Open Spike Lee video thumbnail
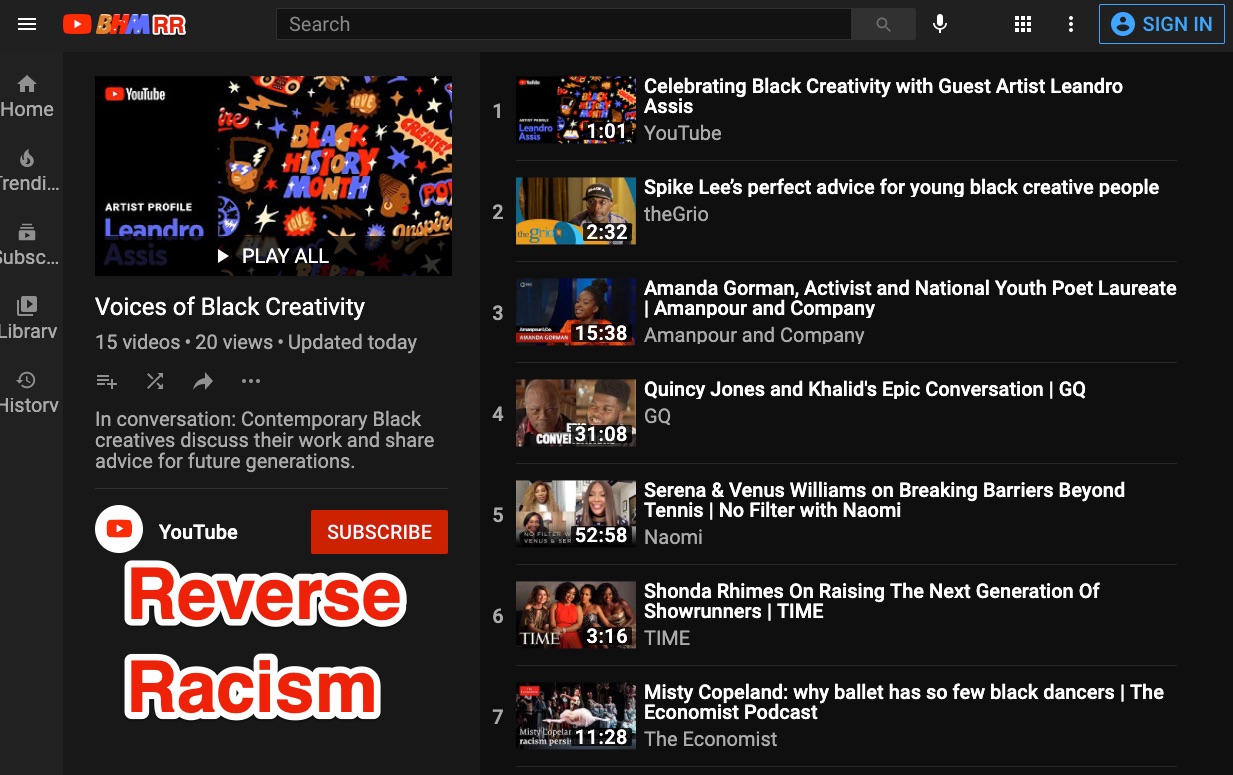The width and height of the screenshot is (1233, 775). click(x=575, y=211)
